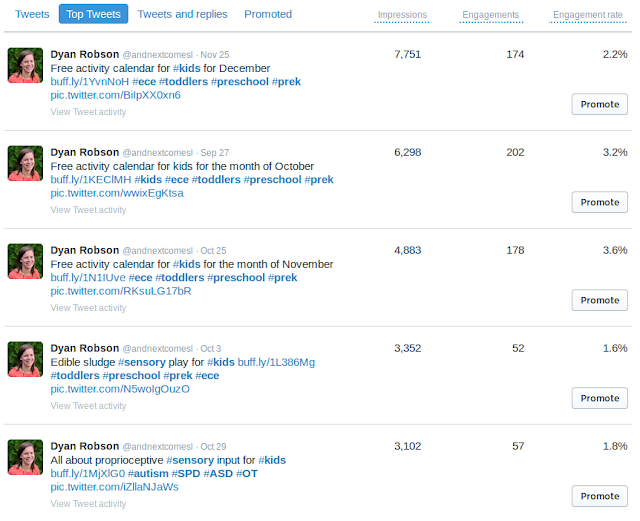Screen dimensions: 640x521
Task: Click #ece hashtag in December calendar tweet
Action: pos(144,82)
